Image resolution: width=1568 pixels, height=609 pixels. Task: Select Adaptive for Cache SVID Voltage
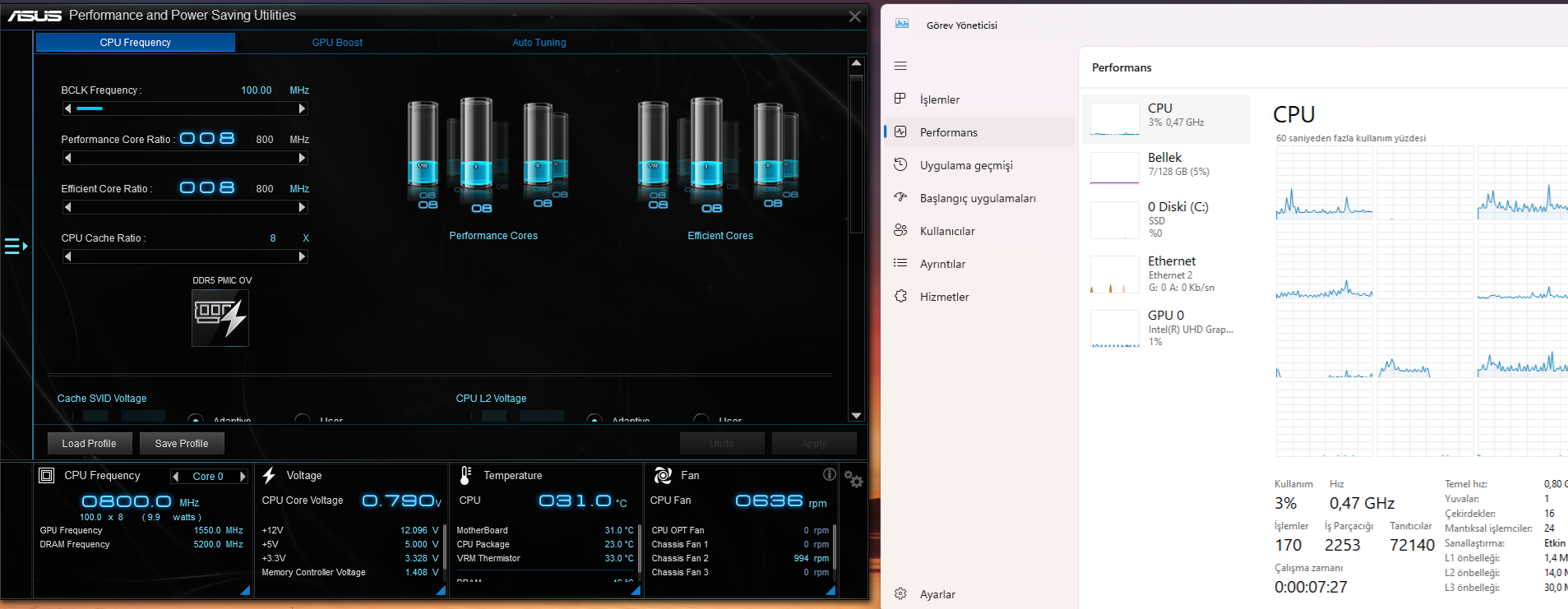click(x=196, y=419)
